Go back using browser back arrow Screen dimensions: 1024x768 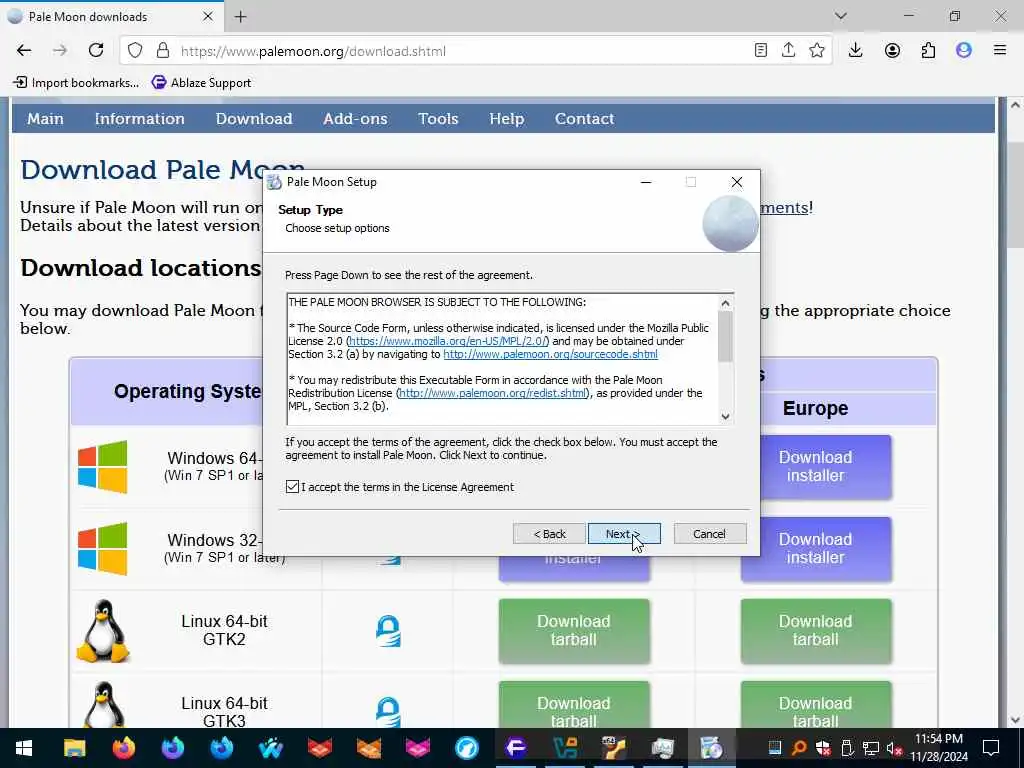24,50
